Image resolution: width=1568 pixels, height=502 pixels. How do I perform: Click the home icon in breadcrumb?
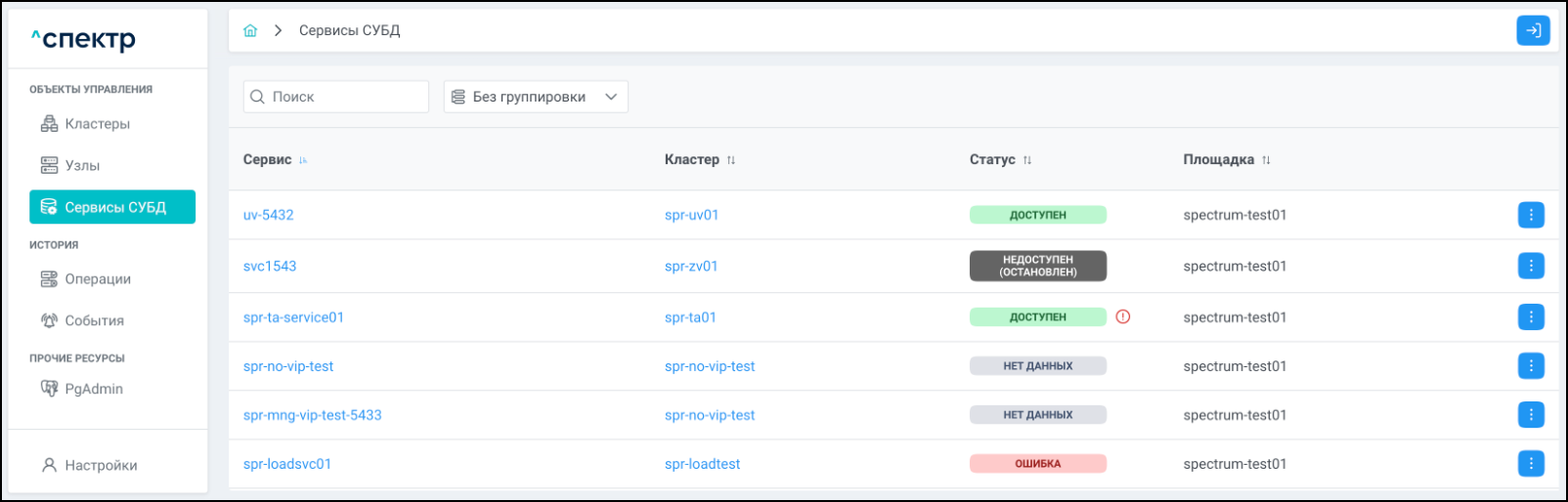[250, 30]
